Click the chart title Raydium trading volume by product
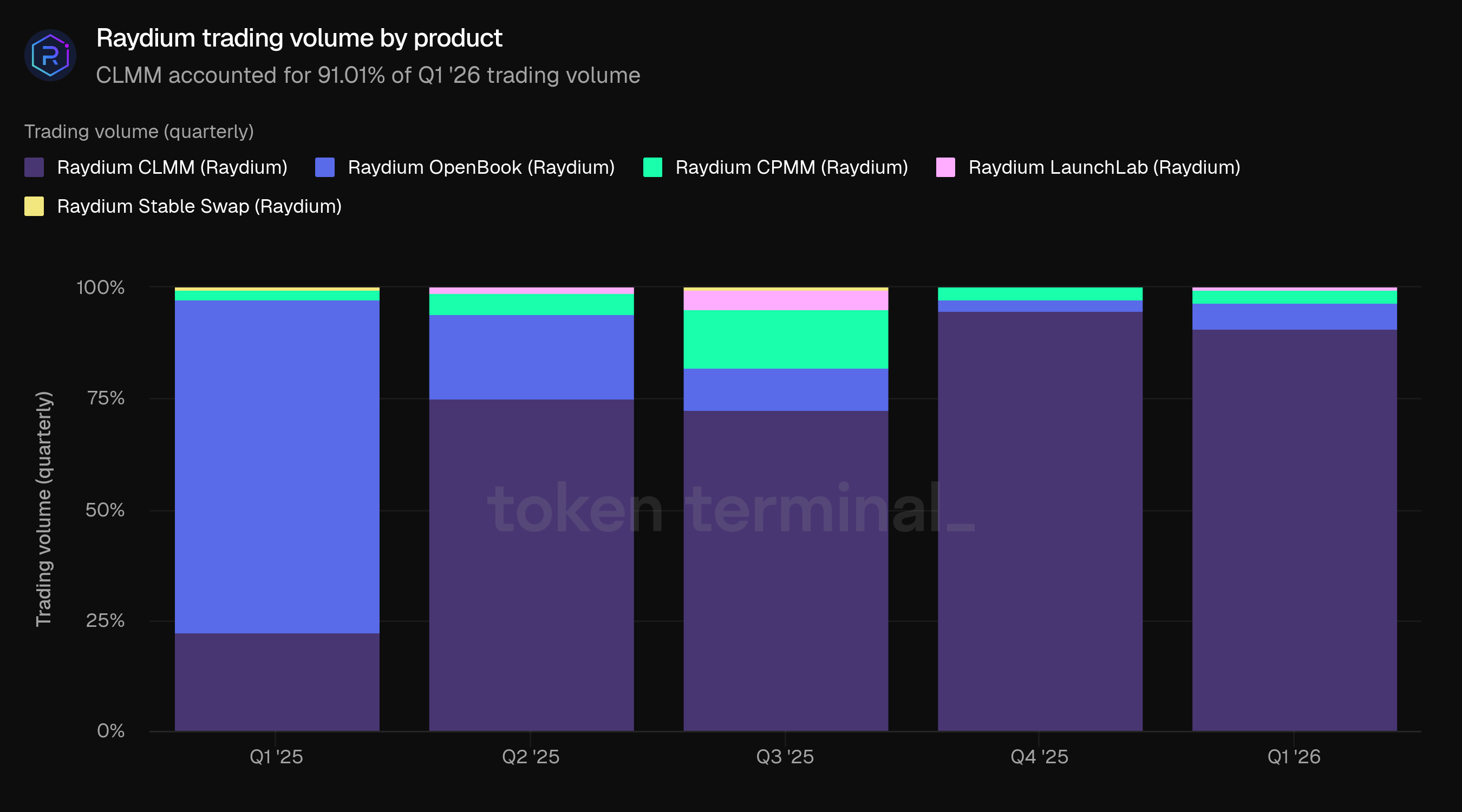The height and width of the screenshot is (812, 1462). [x=299, y=38]
